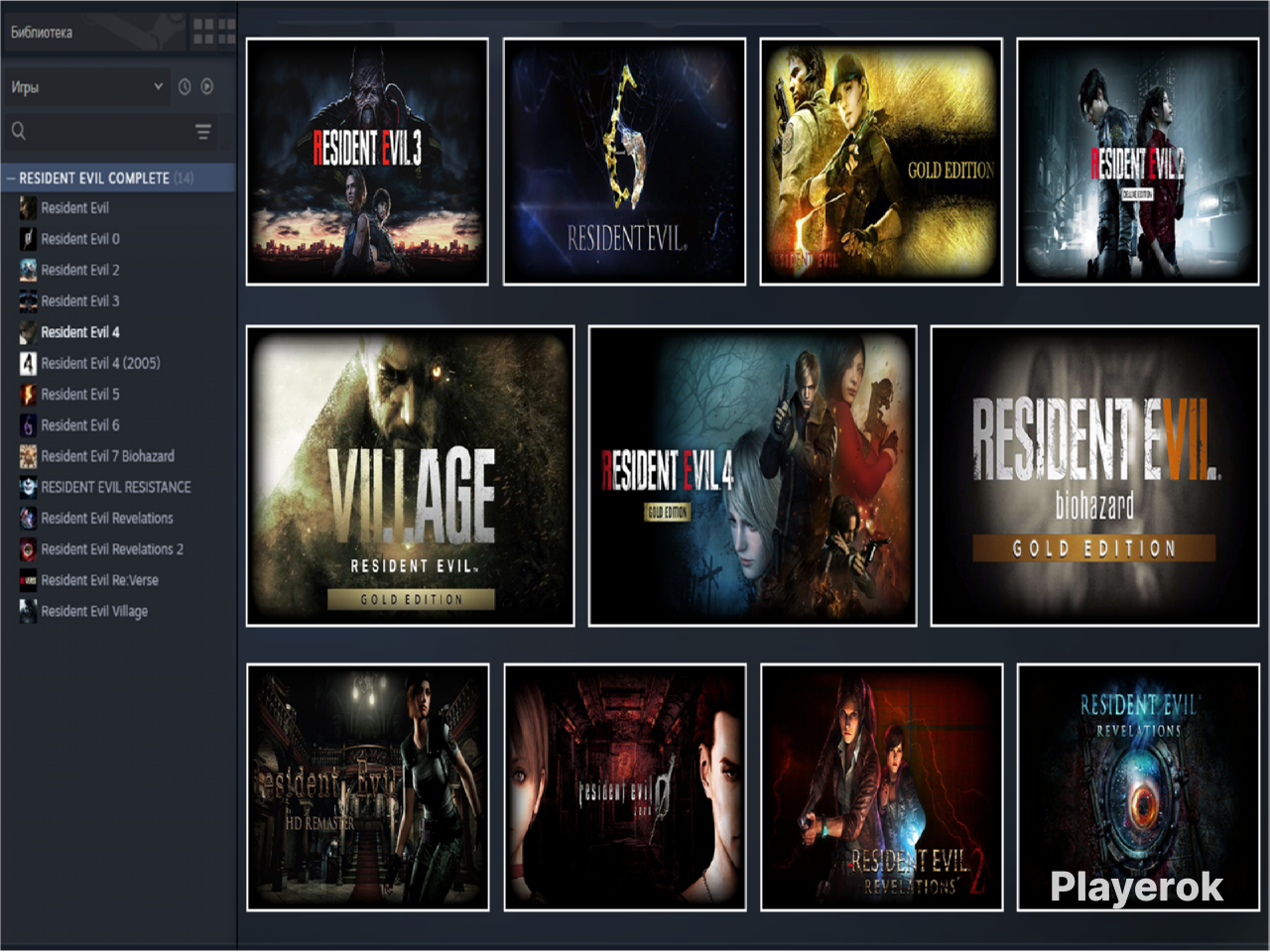1270x952 pixels.
Task: Select RESIDENT EVIL RESISTANCE entry
Action: 105,487
